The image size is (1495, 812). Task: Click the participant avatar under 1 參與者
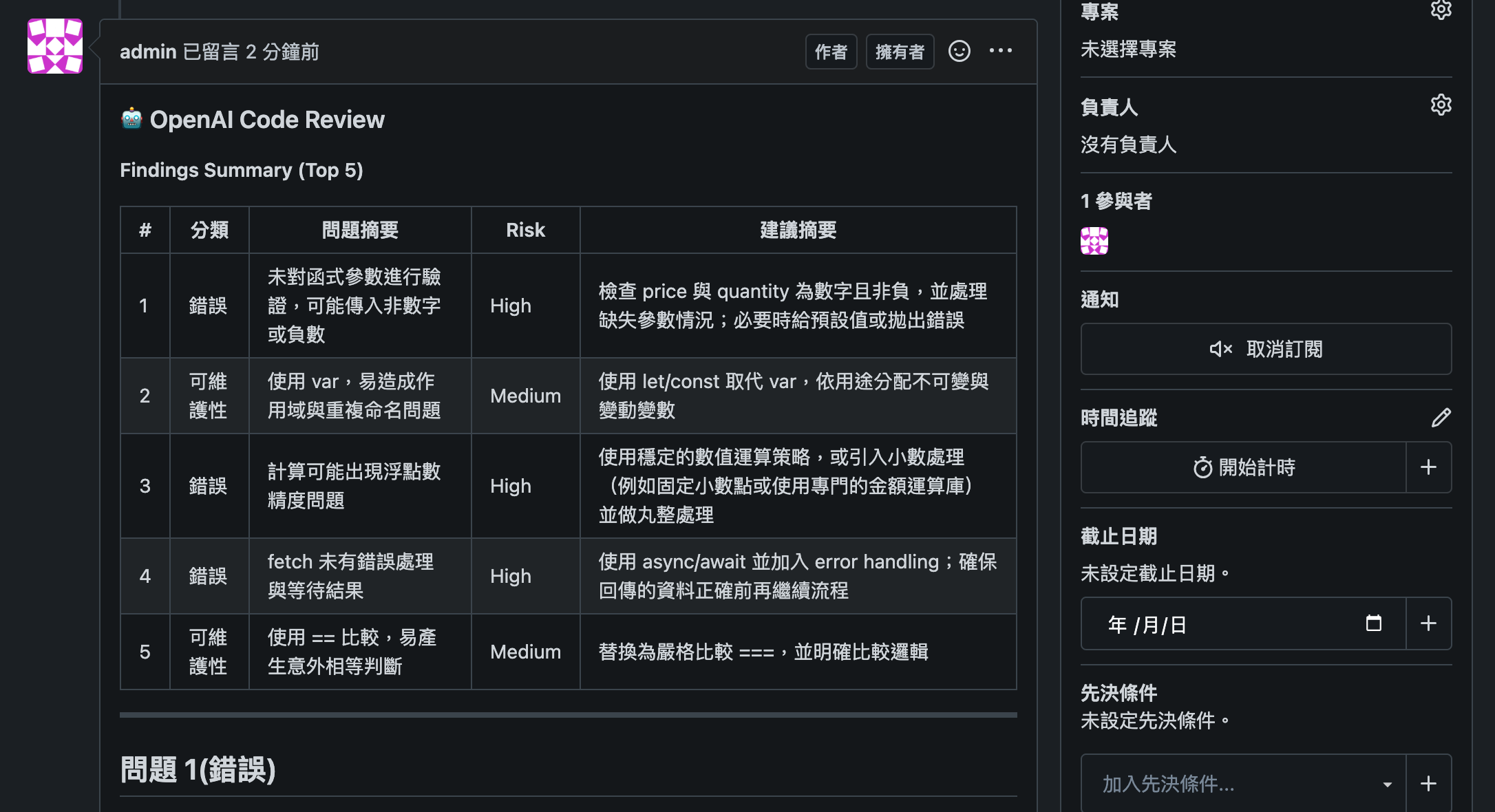(1094, 242)
